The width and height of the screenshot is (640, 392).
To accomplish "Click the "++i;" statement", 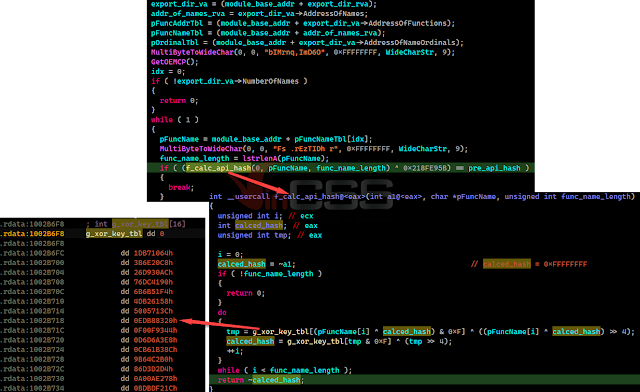I will [235, 351].
